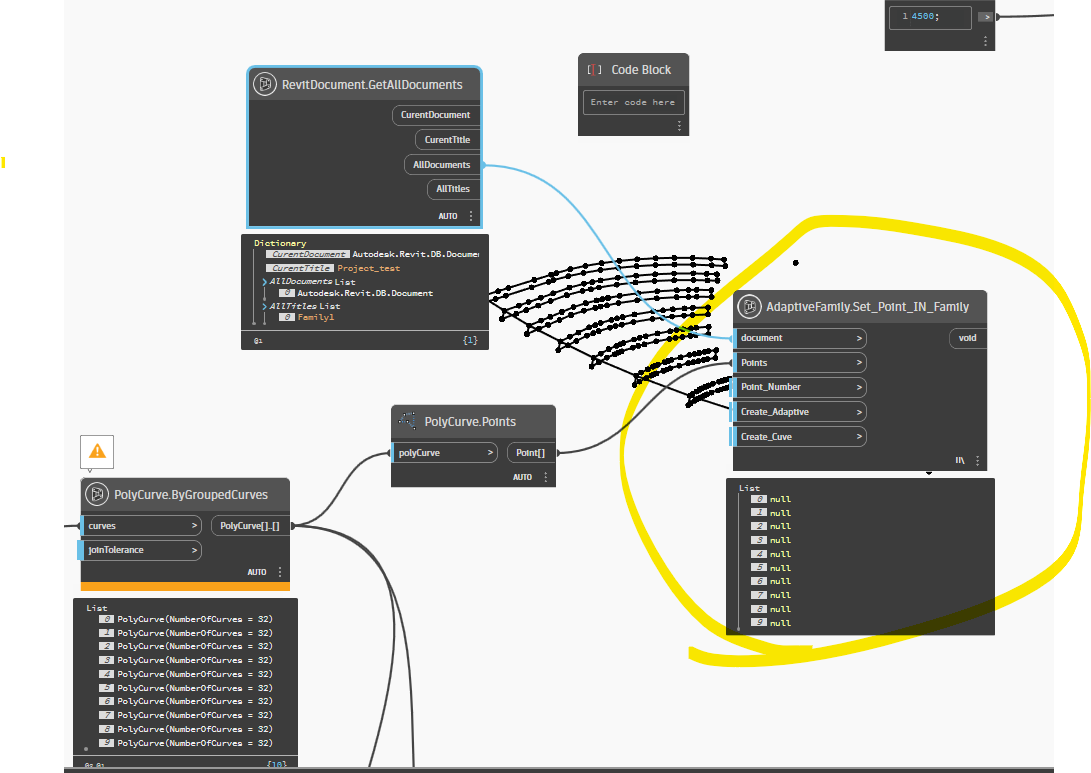Click the Enter code here field in Code Block

click(x=633, y=101)
